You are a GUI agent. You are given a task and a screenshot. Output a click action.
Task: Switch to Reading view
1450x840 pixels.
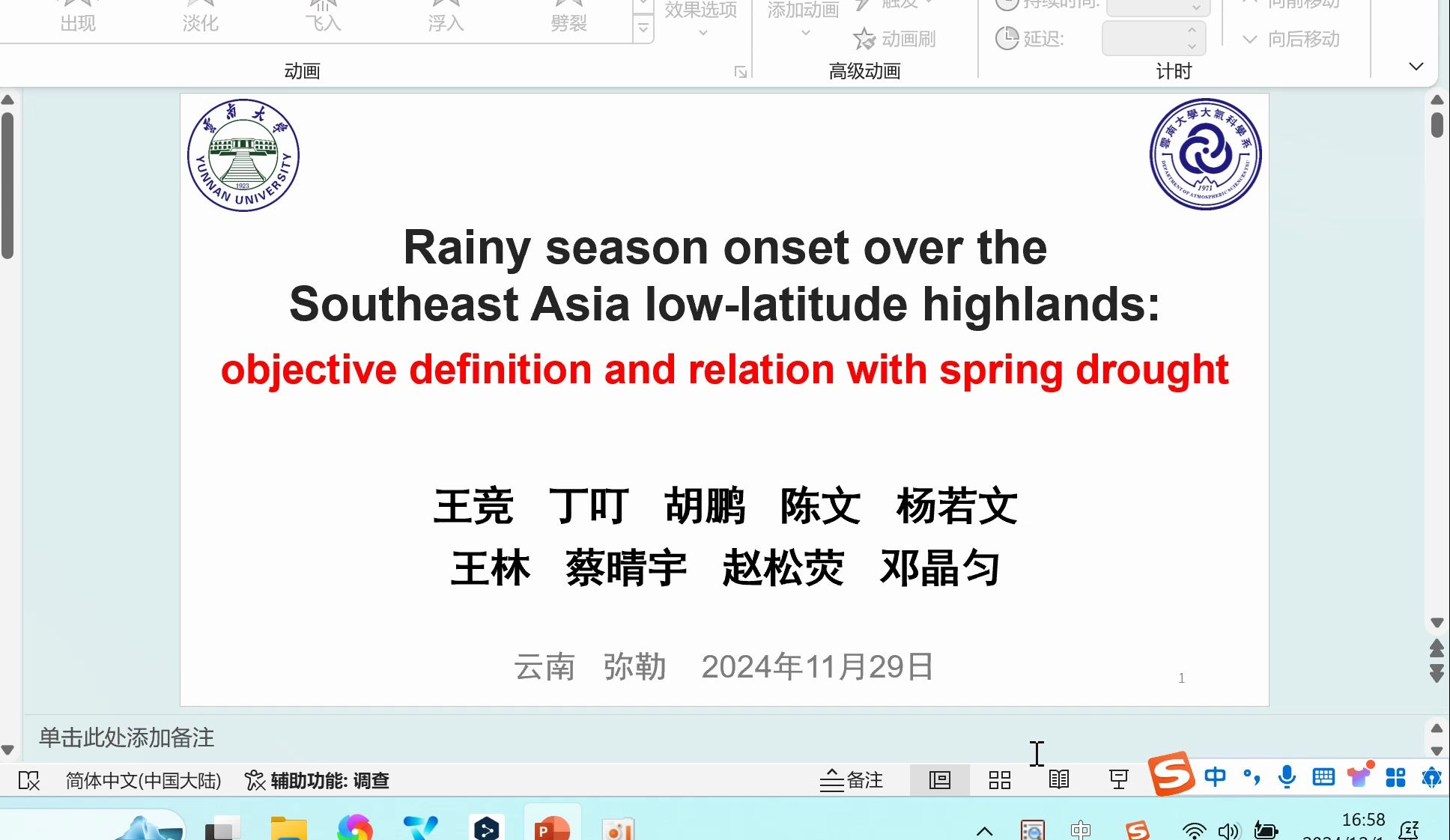1058,780
